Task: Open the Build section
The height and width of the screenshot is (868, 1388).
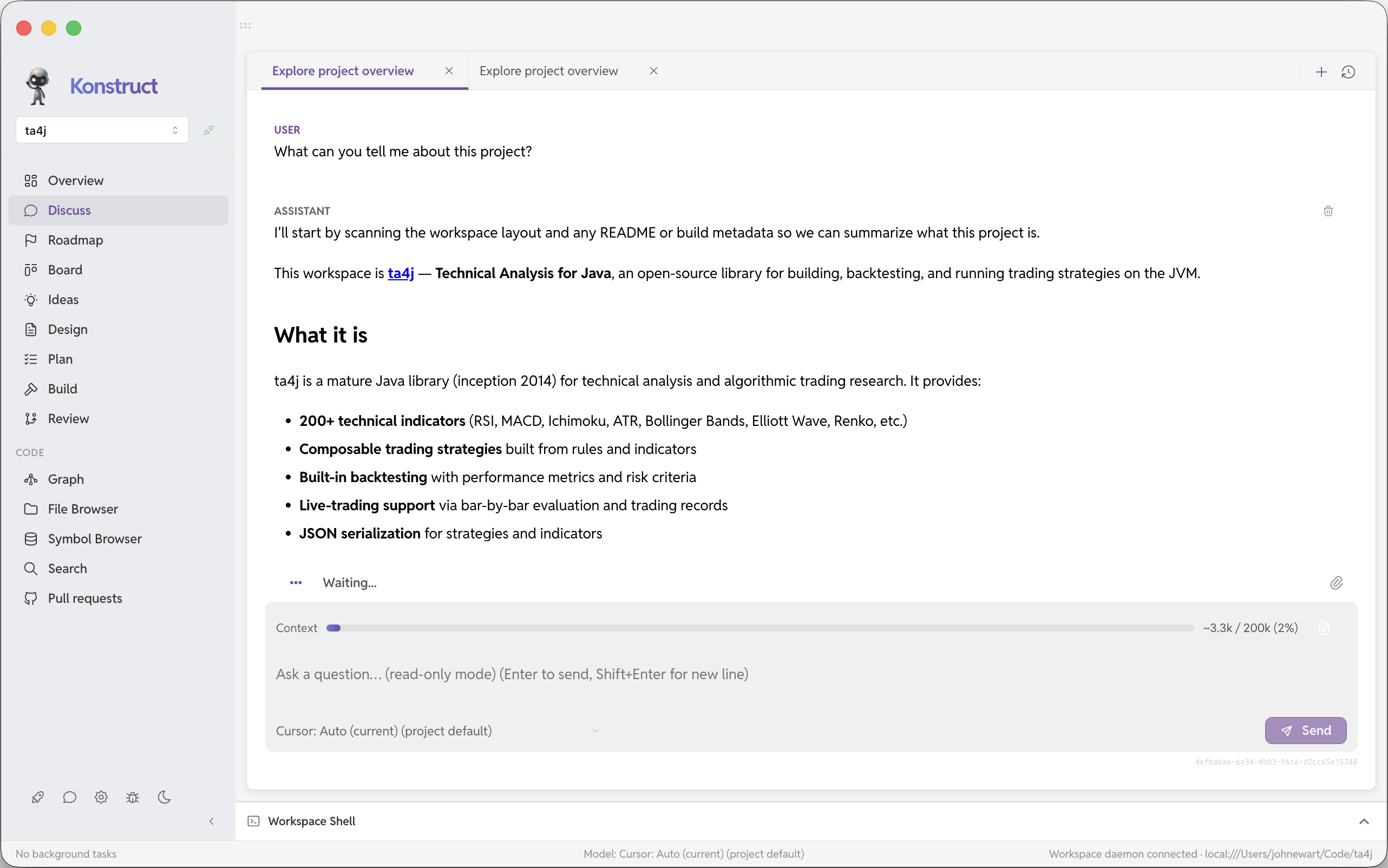Action: click(x=117, y=389)
